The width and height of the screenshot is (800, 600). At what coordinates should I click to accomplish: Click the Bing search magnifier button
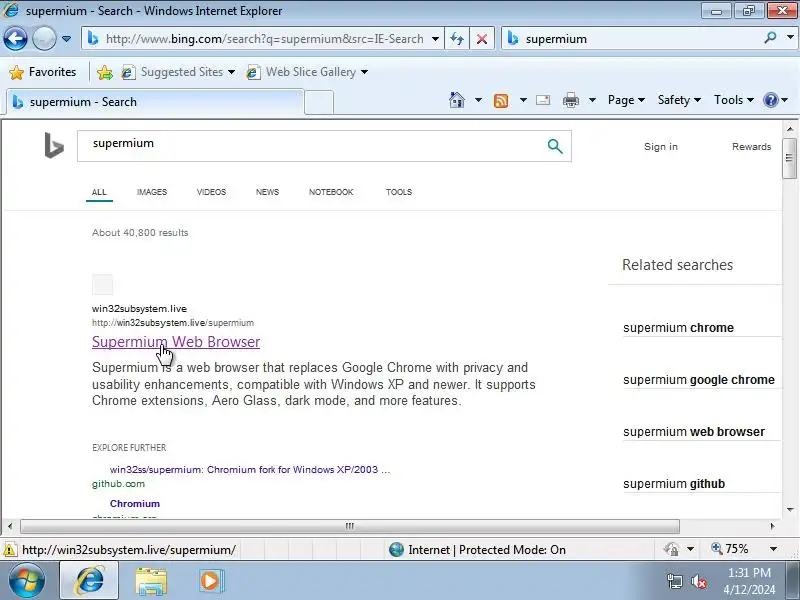(x=555, y=146)
